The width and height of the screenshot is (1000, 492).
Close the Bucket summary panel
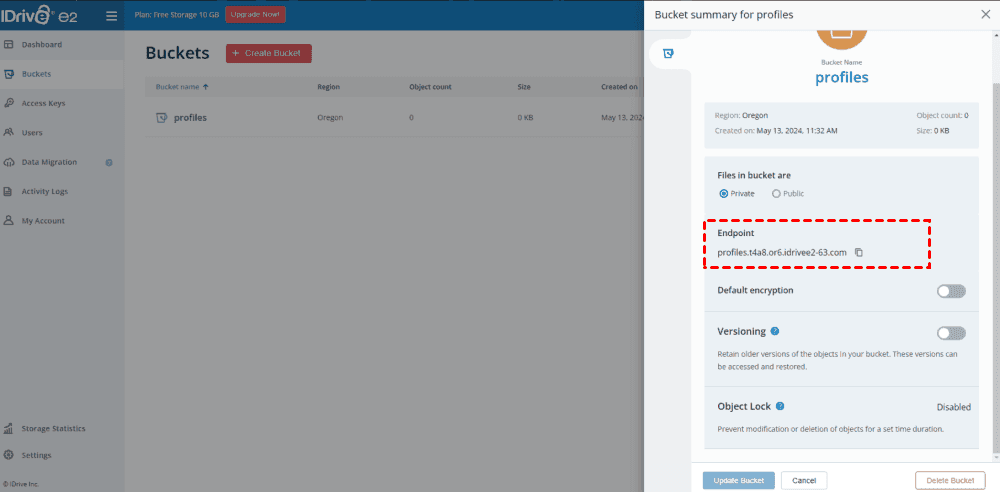pyautogui.click(x=985, y=15)
